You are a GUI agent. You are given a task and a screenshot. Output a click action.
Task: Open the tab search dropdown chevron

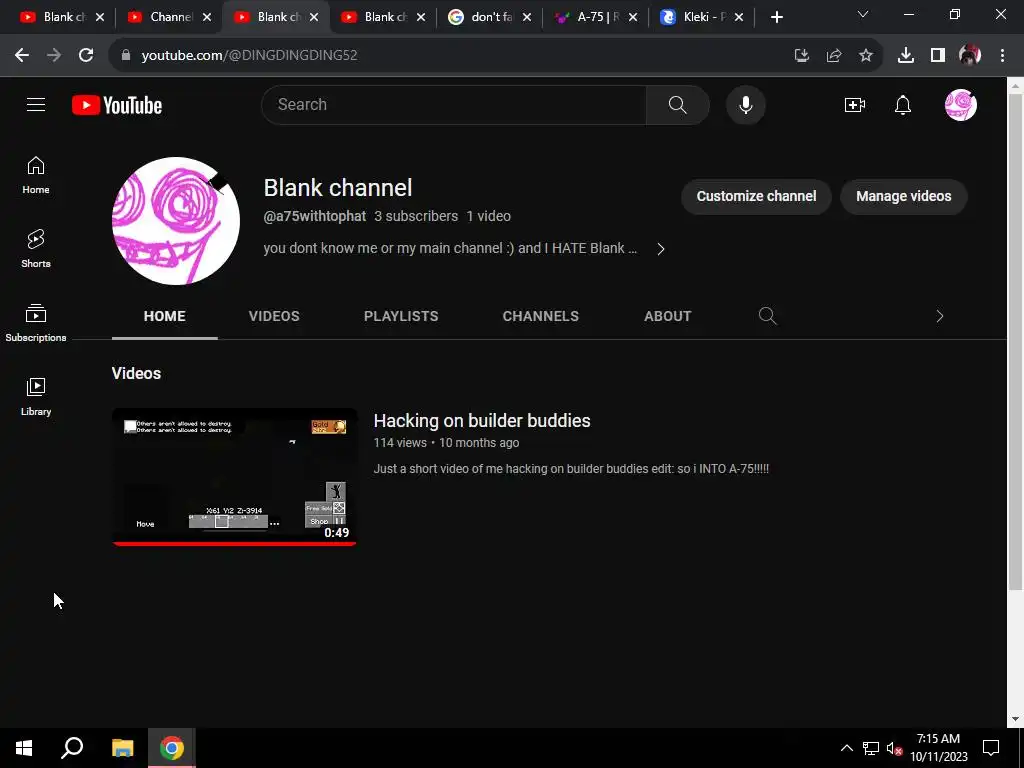click(863, 14)
